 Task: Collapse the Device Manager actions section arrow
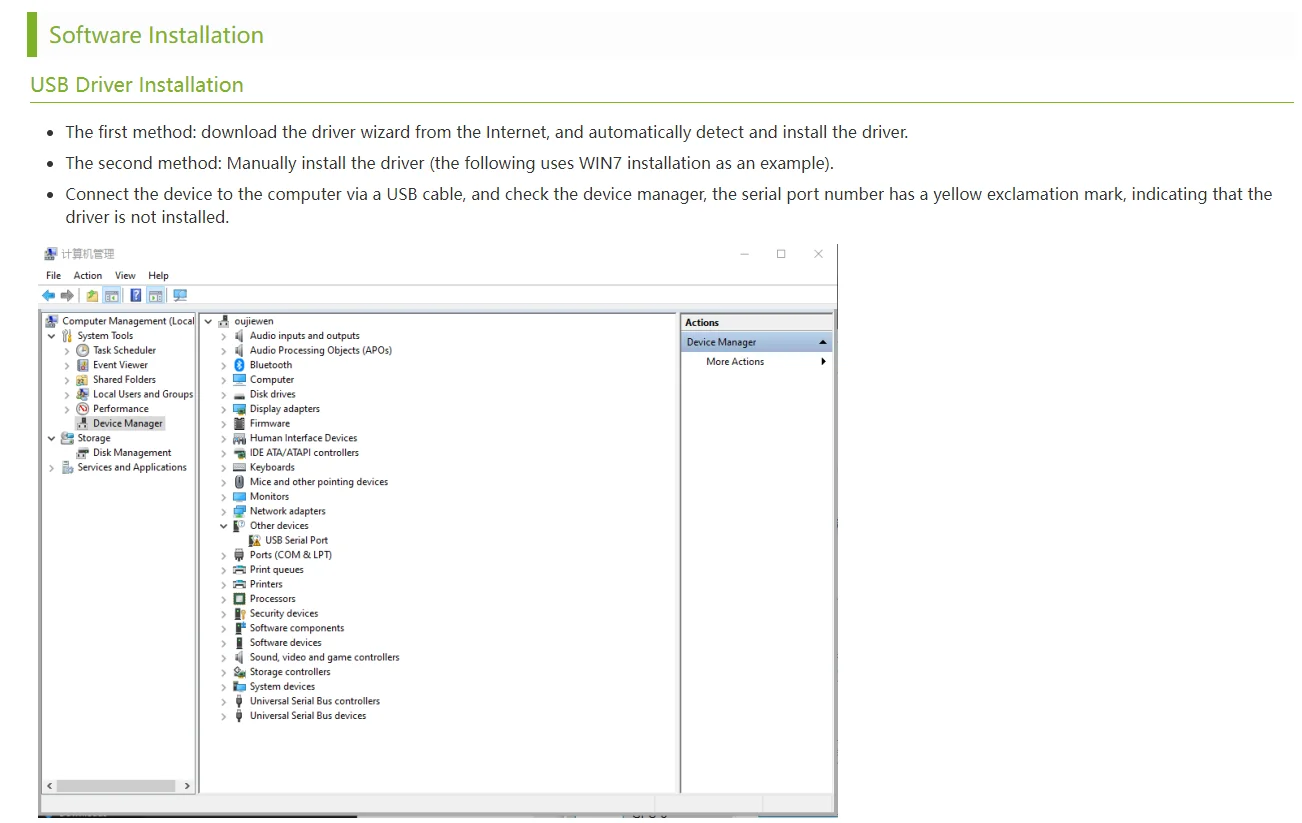click(x=823, y=342)
